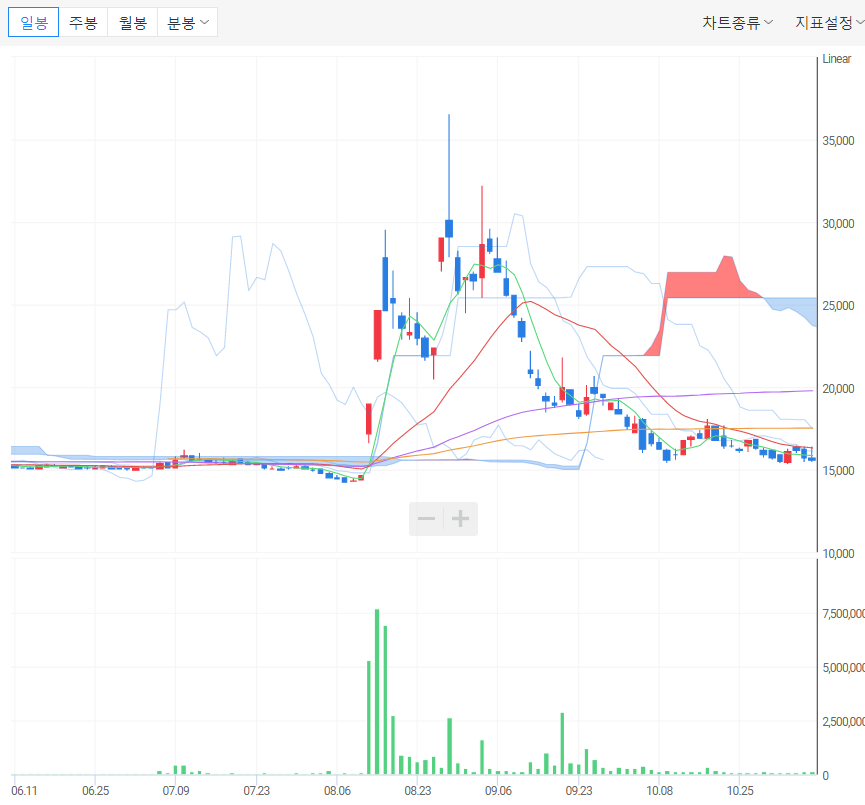The width and height of the screenshot is (865, 805).
Task: Click the 10,000 price axis label
Action: (838, 553)
